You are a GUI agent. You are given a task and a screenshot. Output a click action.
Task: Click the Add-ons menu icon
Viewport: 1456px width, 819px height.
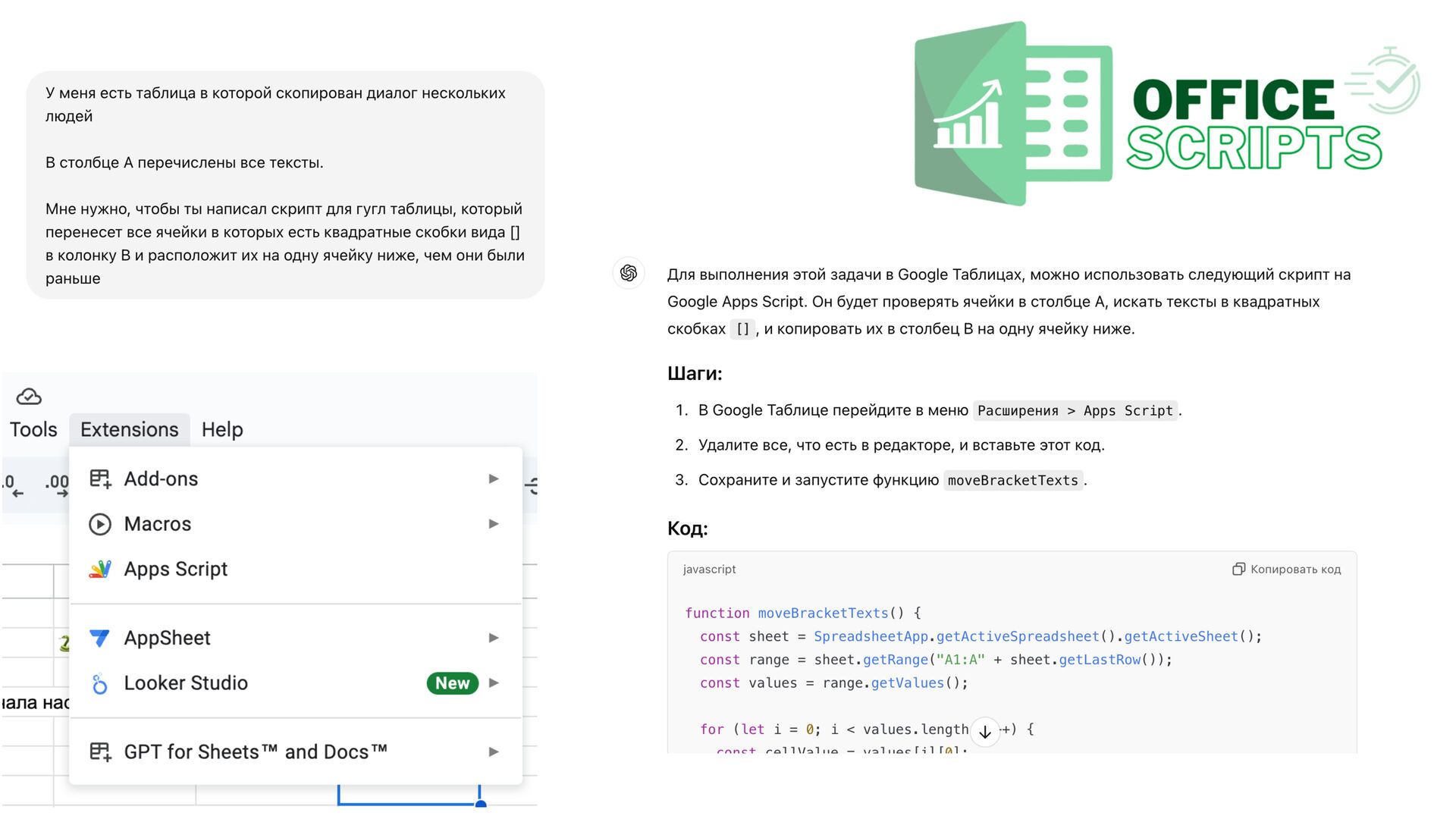pos(100,479)
